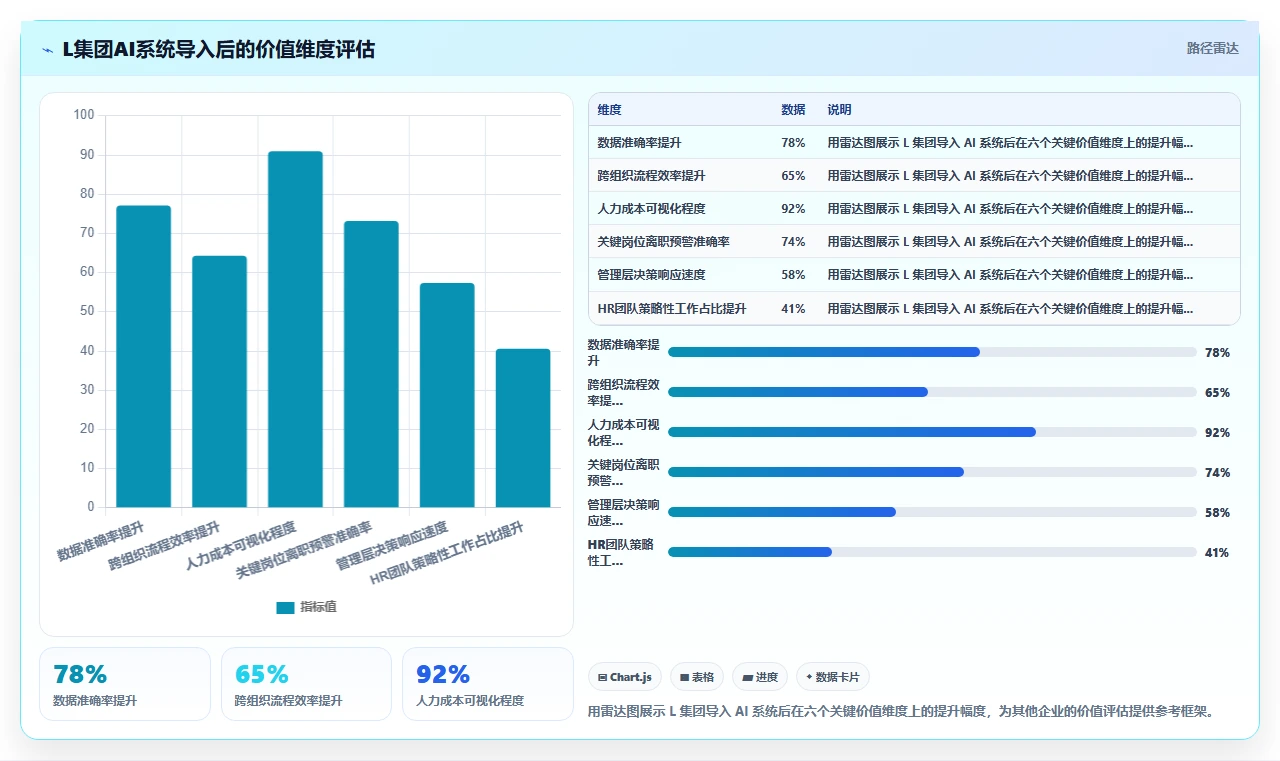The width and height of the screenshot is (1280, 761).
Task: Click the 管理层决策响应速度 chart bar
Action: (447, 395)
